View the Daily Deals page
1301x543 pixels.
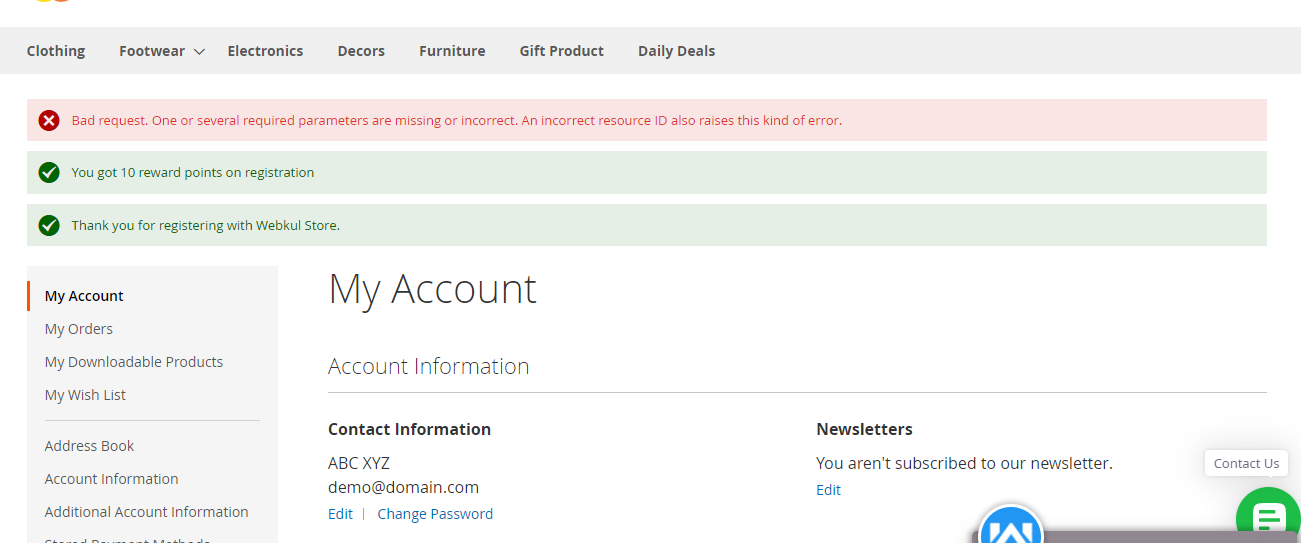[676, 51]
